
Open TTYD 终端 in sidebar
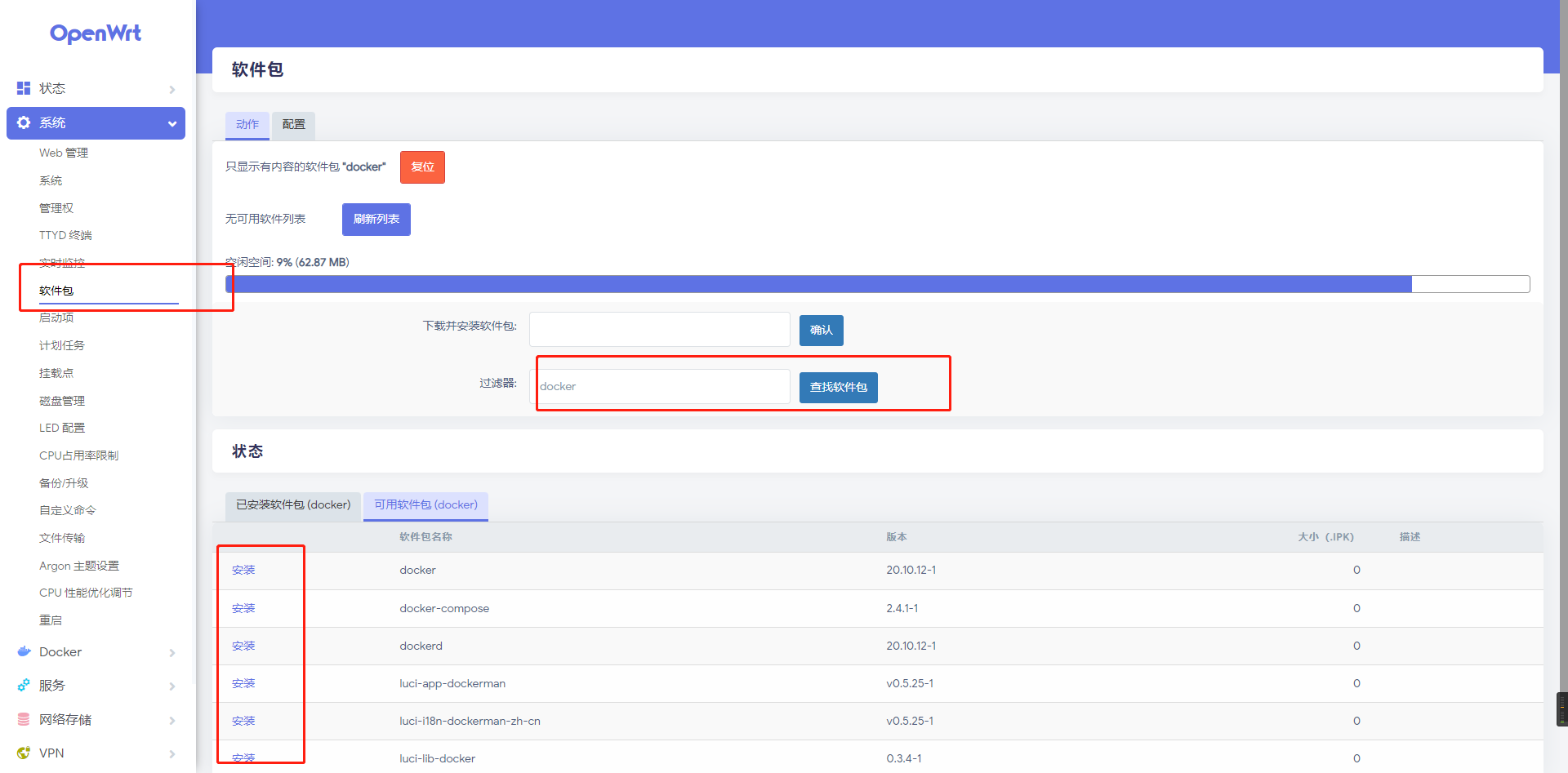[65, 235]
